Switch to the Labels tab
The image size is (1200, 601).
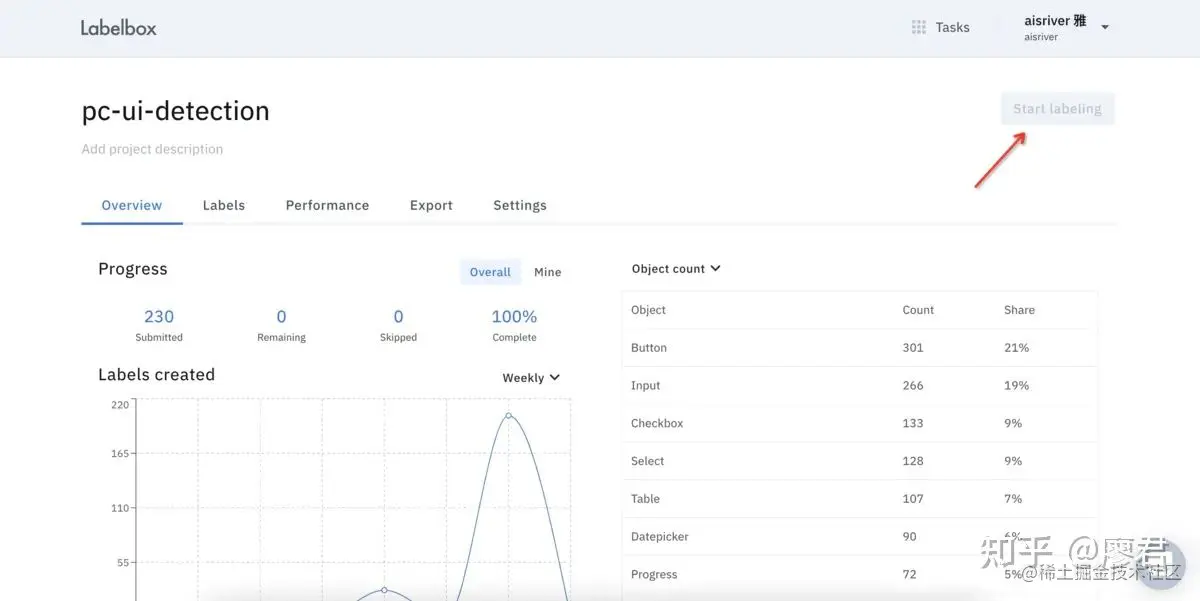[224, 205]
